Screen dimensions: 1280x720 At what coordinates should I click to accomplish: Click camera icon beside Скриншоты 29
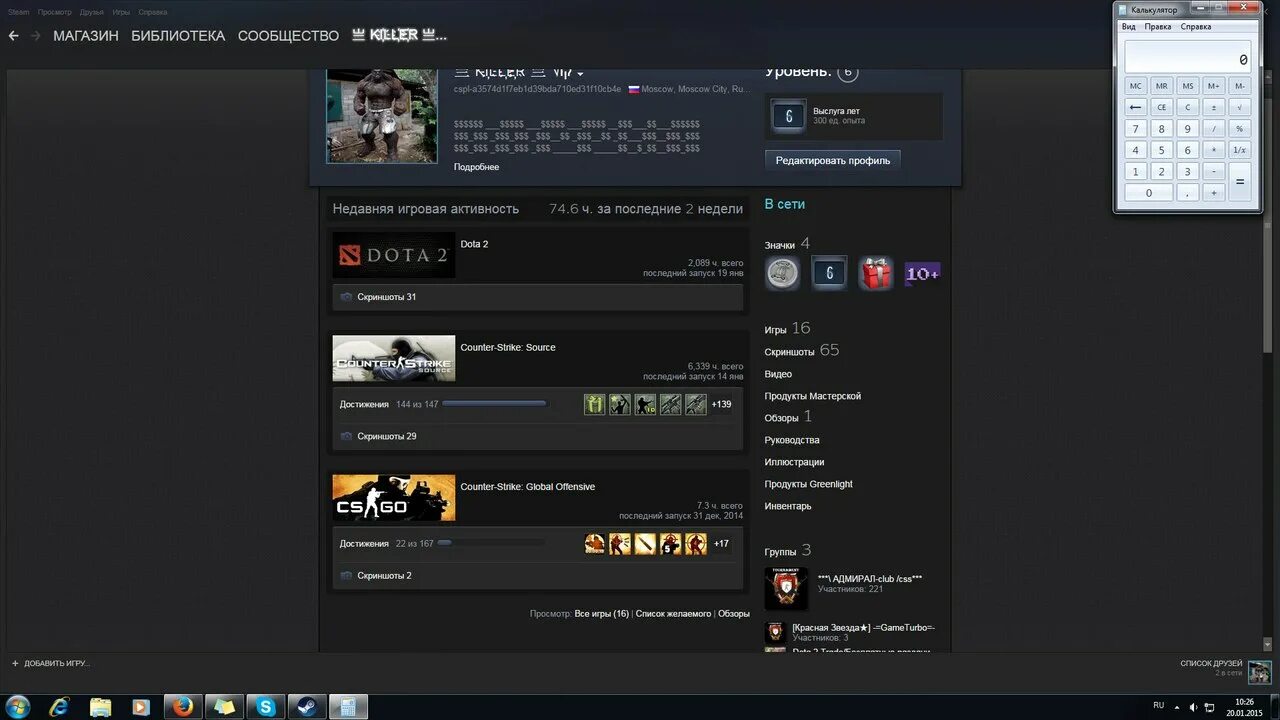point(346,436)
